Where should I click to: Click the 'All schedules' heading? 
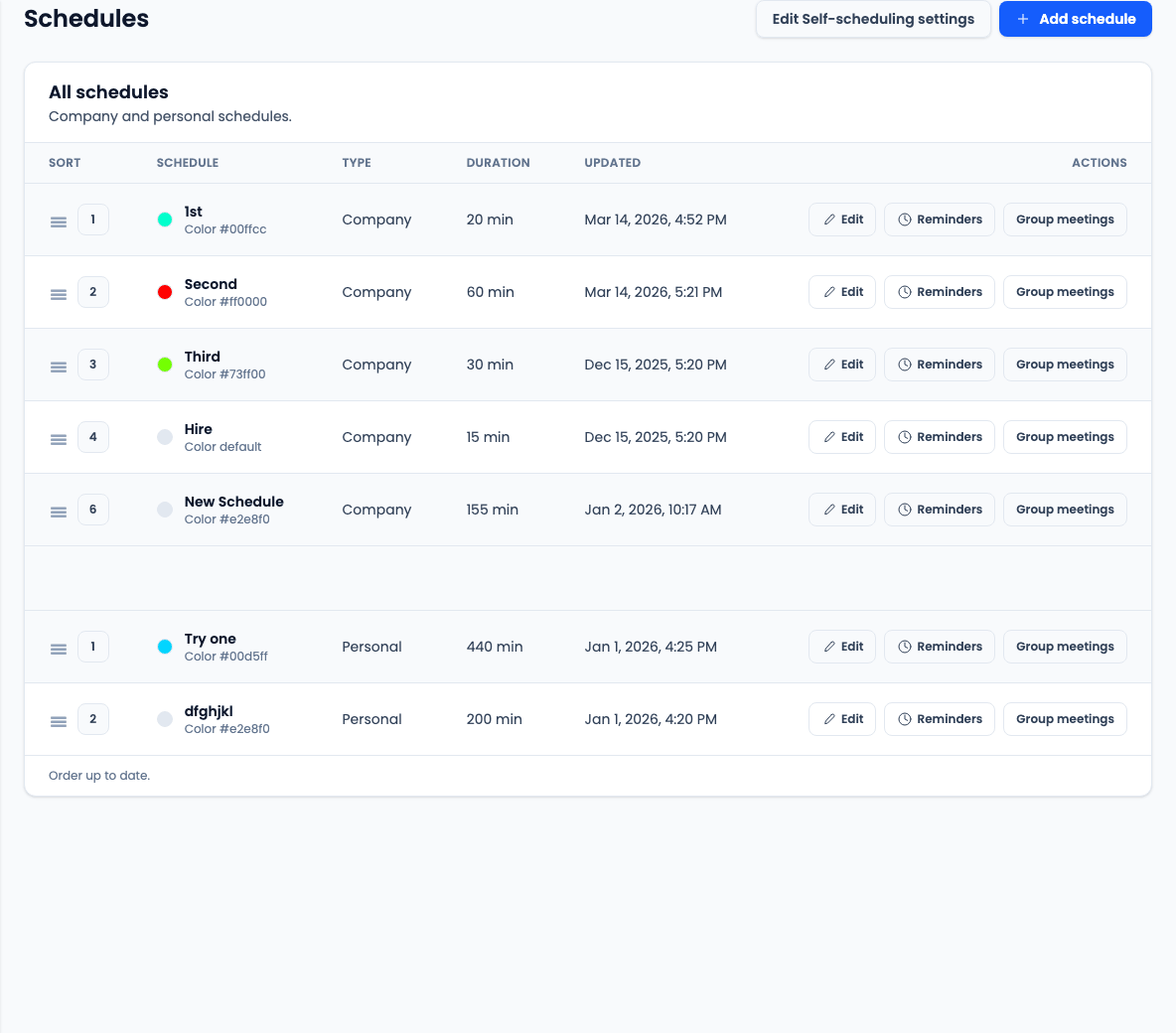(x=108, y=92)
